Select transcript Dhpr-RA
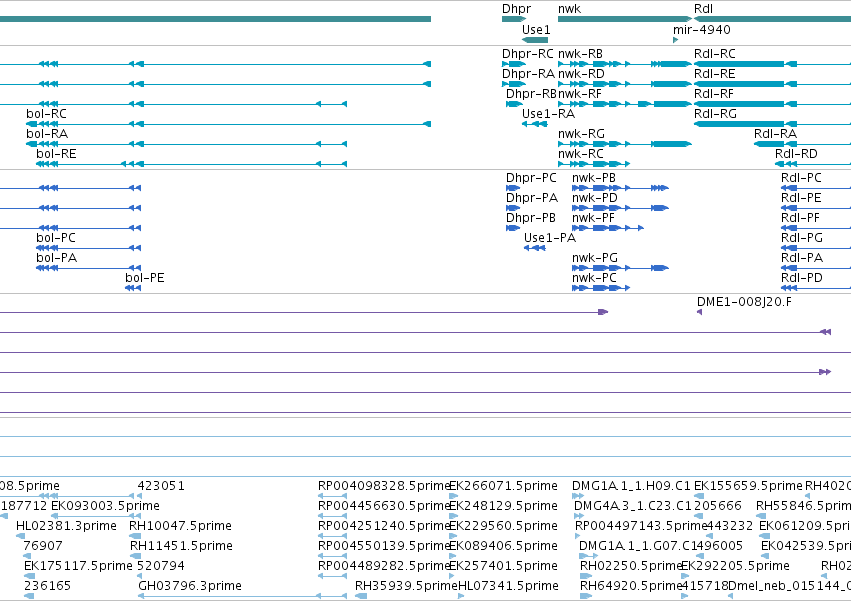 (x=528, y=74)
